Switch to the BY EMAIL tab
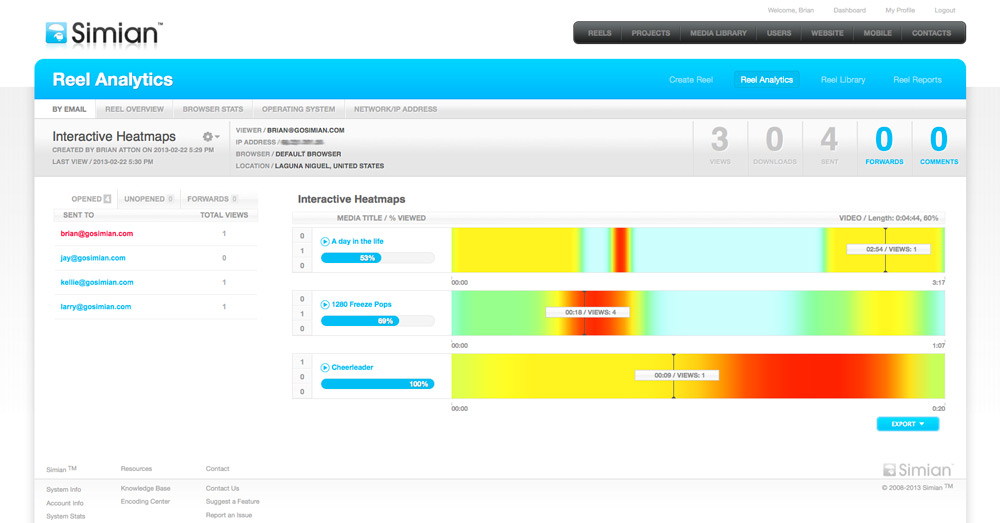The image size is (1000, 523). point(69,109)
